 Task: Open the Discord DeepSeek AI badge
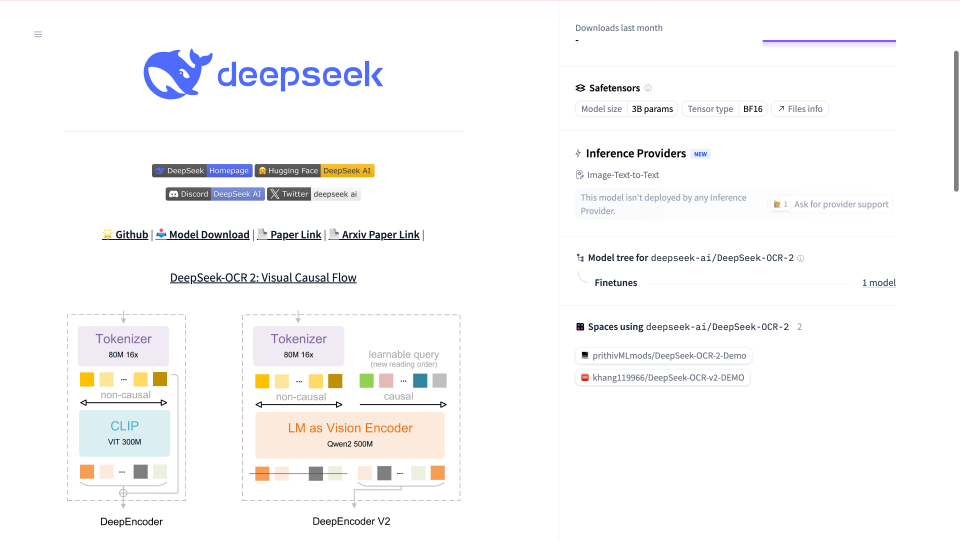click(215, 194)
